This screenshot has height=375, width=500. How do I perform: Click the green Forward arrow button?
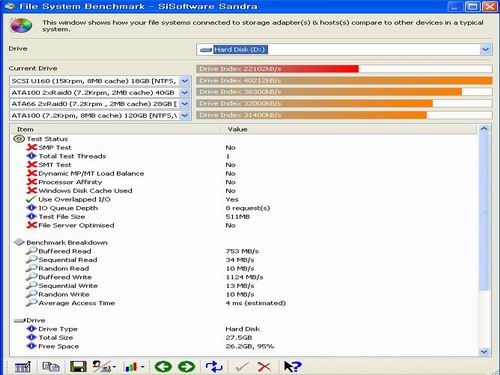click(x=187, y=367)
